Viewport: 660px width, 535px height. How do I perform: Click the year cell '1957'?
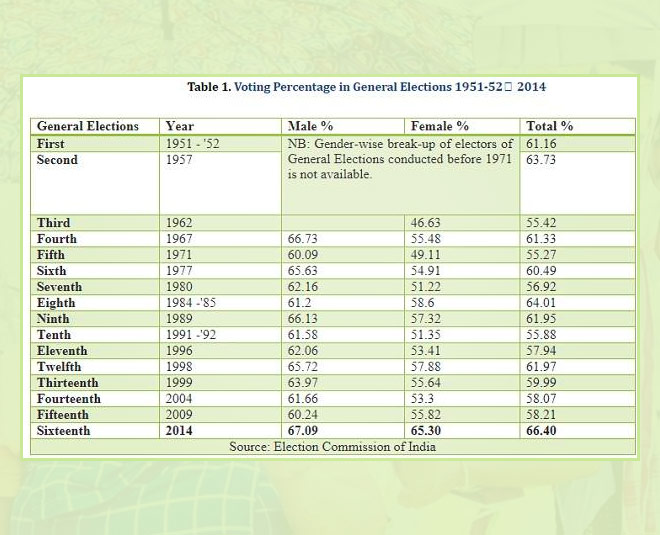[179, 160]
